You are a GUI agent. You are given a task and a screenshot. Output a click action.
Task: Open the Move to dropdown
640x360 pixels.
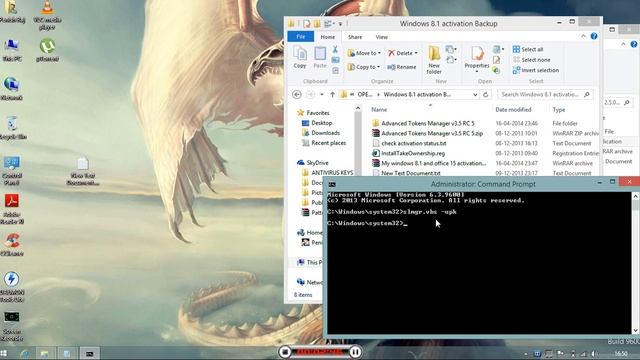364,53
